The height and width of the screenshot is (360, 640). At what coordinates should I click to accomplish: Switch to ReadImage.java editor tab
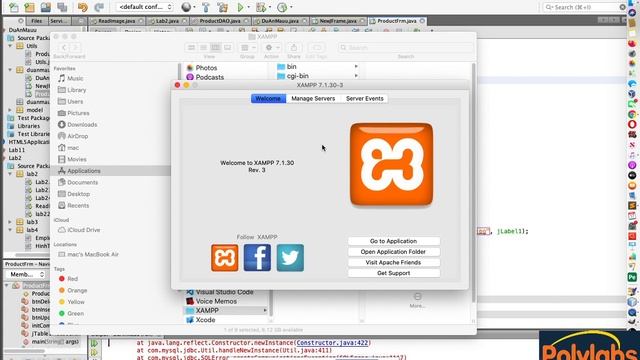[x=117, y=21]
